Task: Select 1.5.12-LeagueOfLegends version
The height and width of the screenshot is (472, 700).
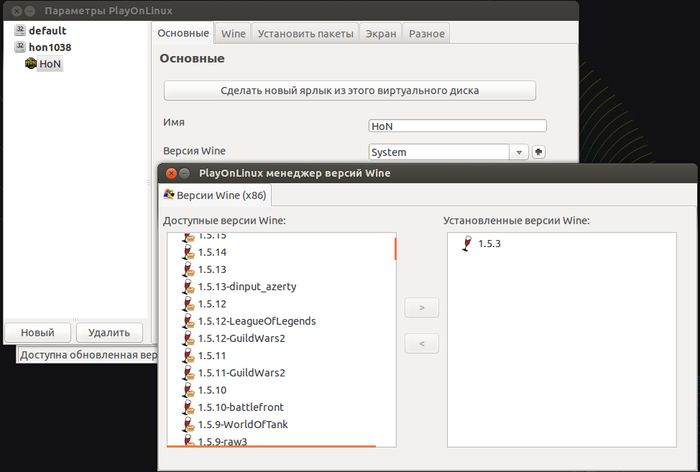Action: coord(257,321)
